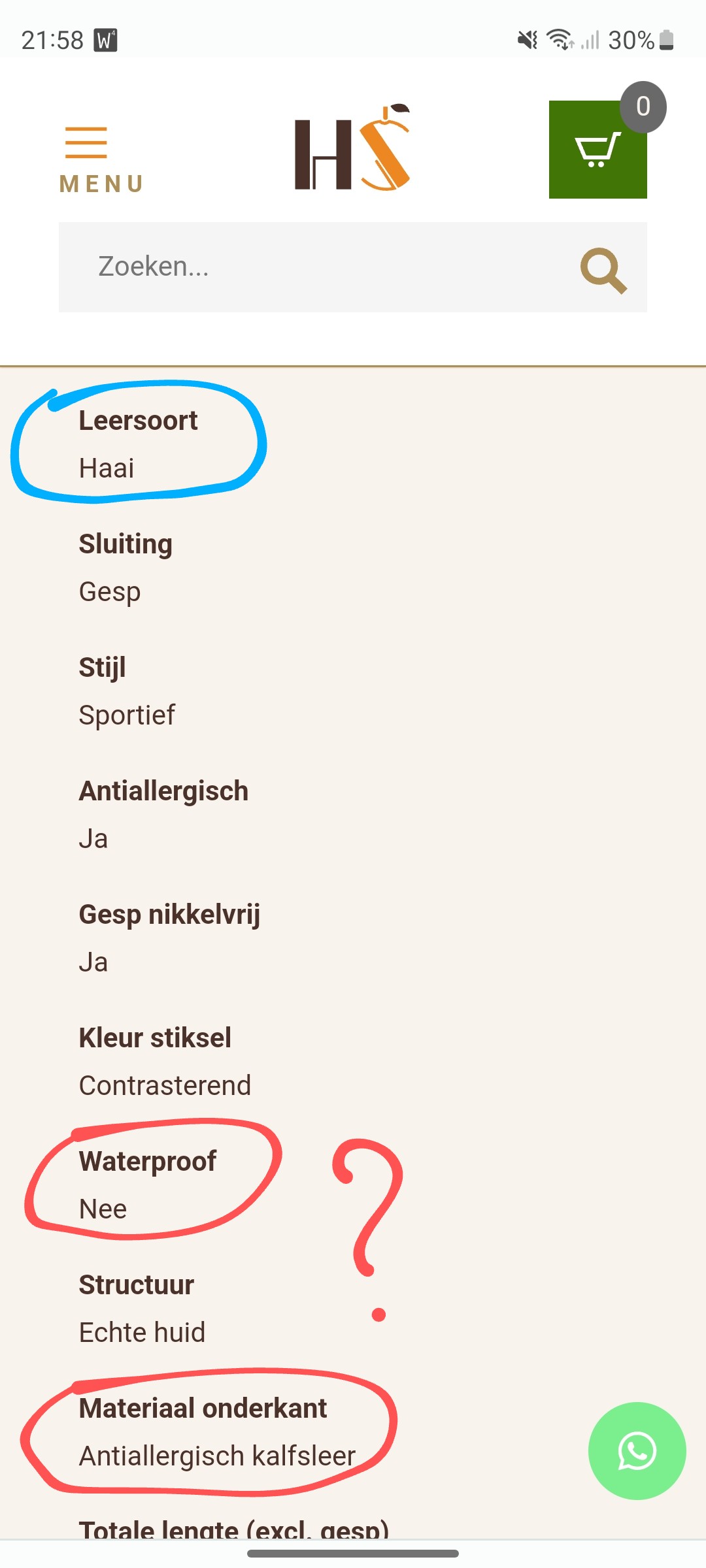Click the magnifying glass search icon
The width and height of the screenshot is (706, 1568).
(x=603, y=270)
